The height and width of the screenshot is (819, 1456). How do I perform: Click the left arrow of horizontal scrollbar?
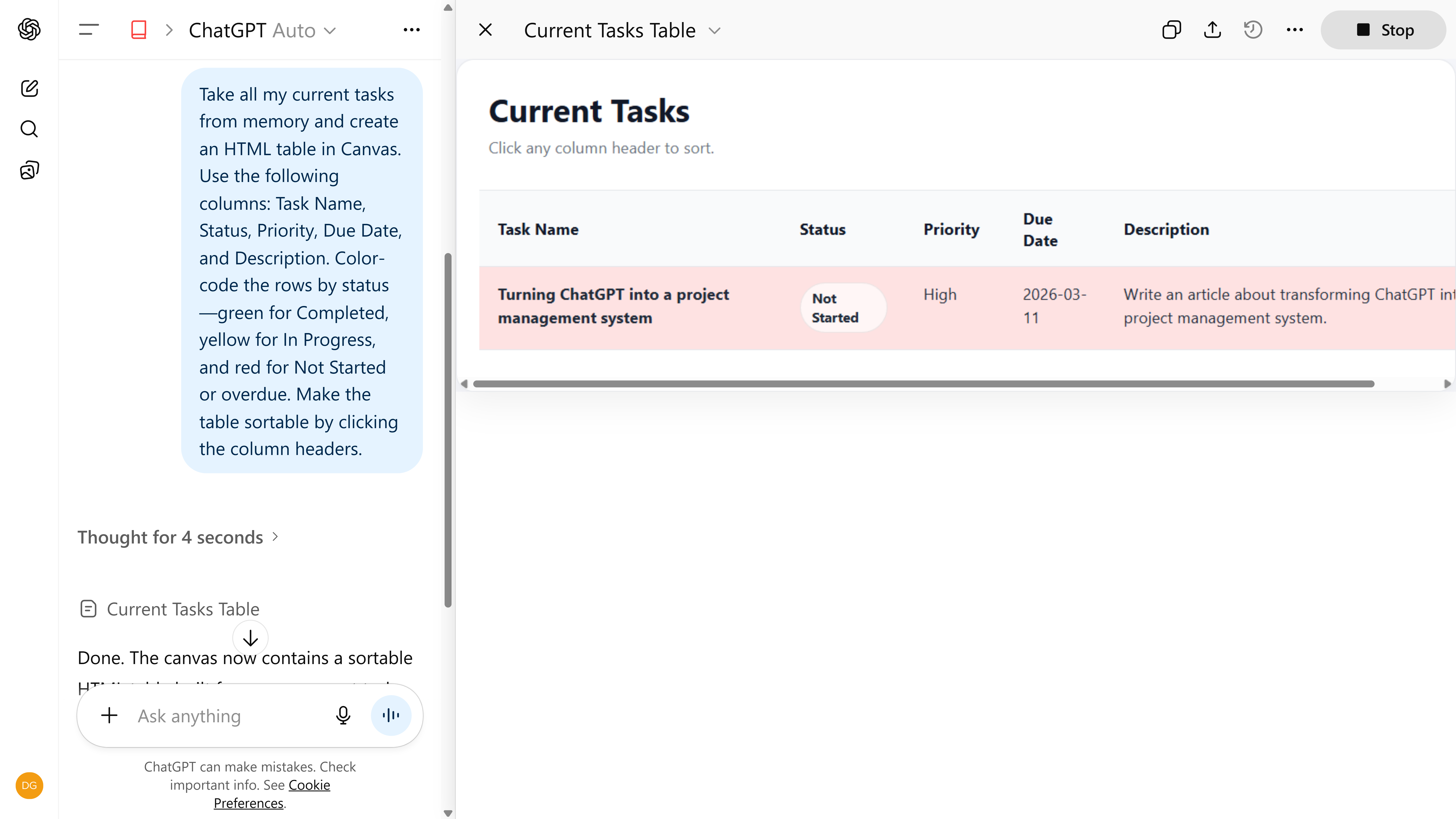click(x=464, y=384)
